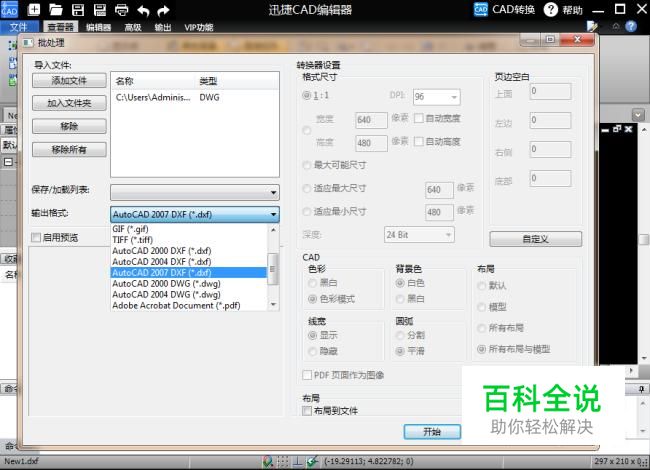
Task: Open 帮助 help question mark icon
Action: (551, 9)
